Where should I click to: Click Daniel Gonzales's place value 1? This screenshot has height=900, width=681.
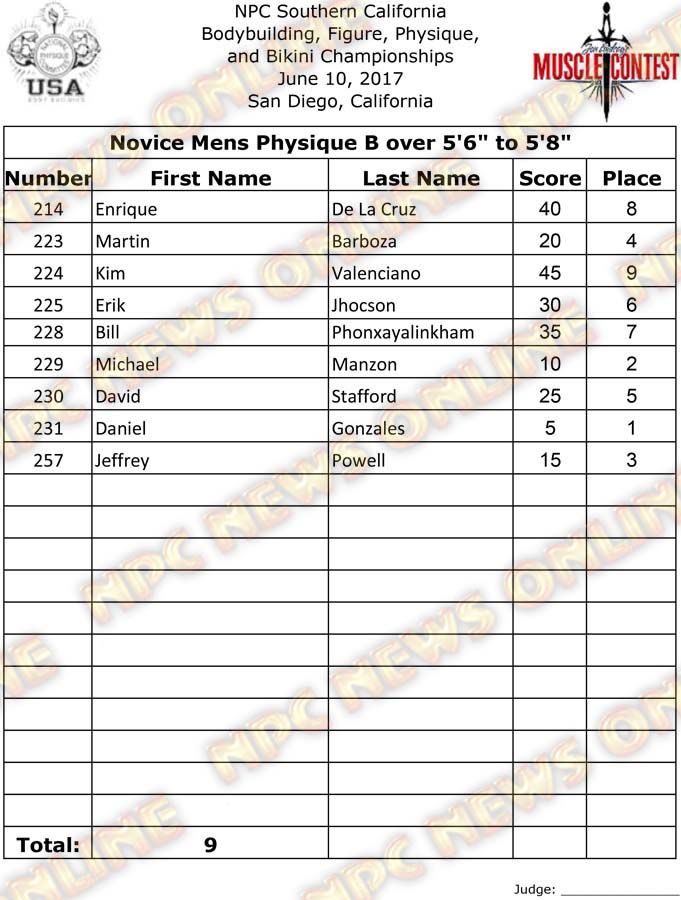pyautogui.click(x=631, y=428)
